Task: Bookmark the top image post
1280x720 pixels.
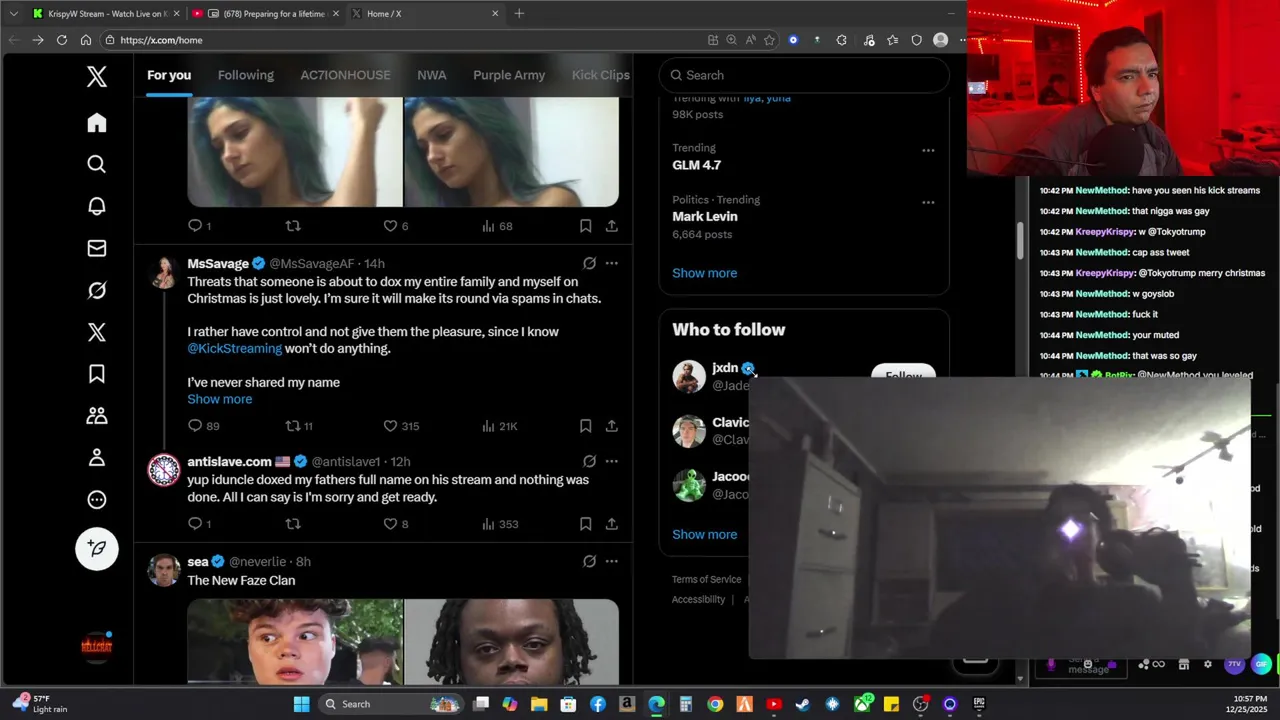Action: pyautogui.click(x=585, y=226)
